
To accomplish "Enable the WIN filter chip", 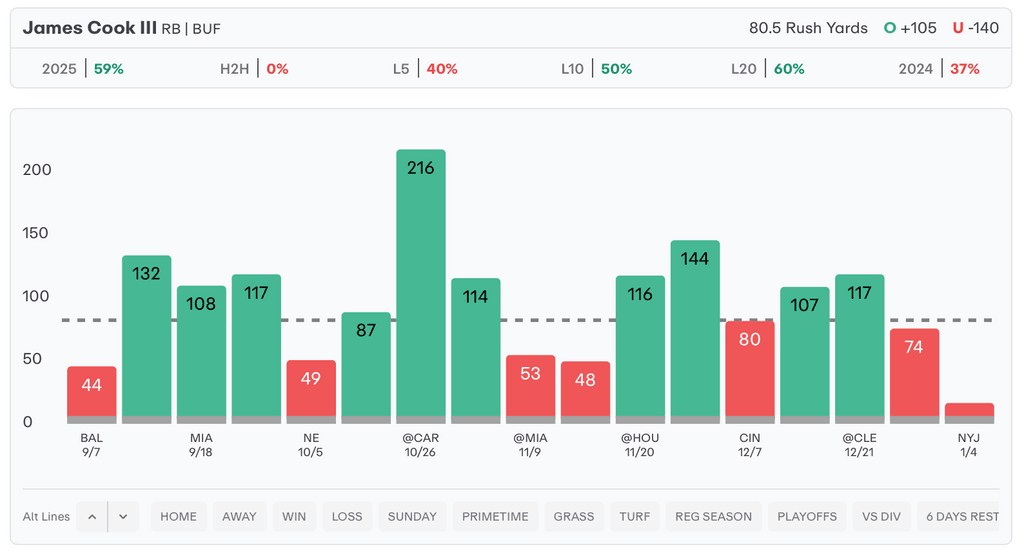I will (294, 517).
